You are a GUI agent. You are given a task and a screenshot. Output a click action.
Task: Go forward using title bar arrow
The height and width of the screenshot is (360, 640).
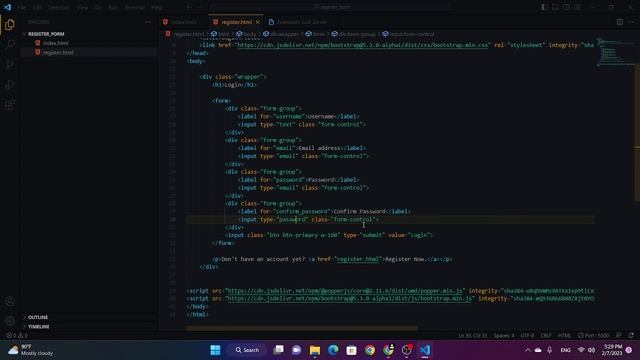pyautogui.click(x=200, y=7)
